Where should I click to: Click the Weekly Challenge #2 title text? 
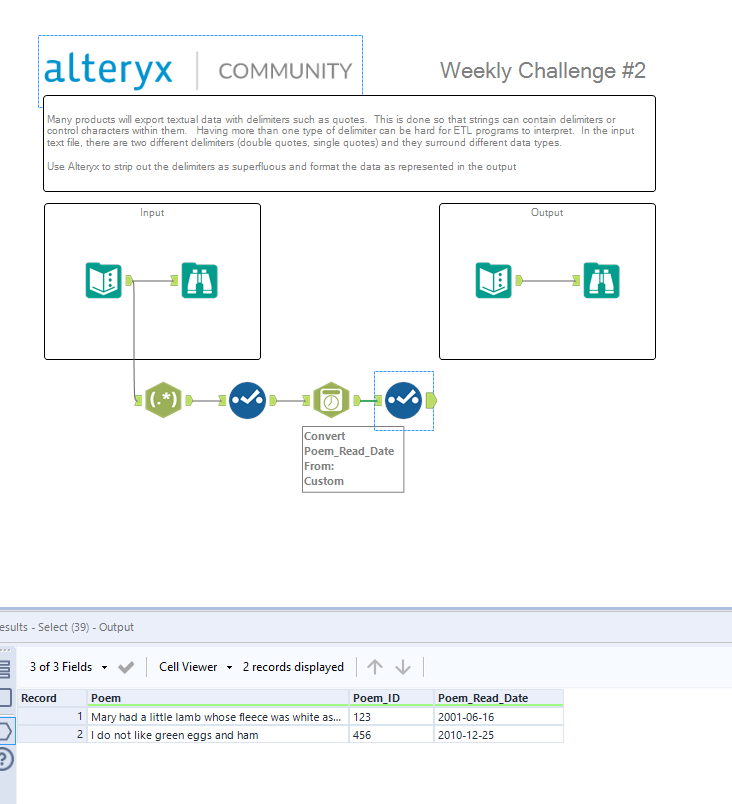543,71
